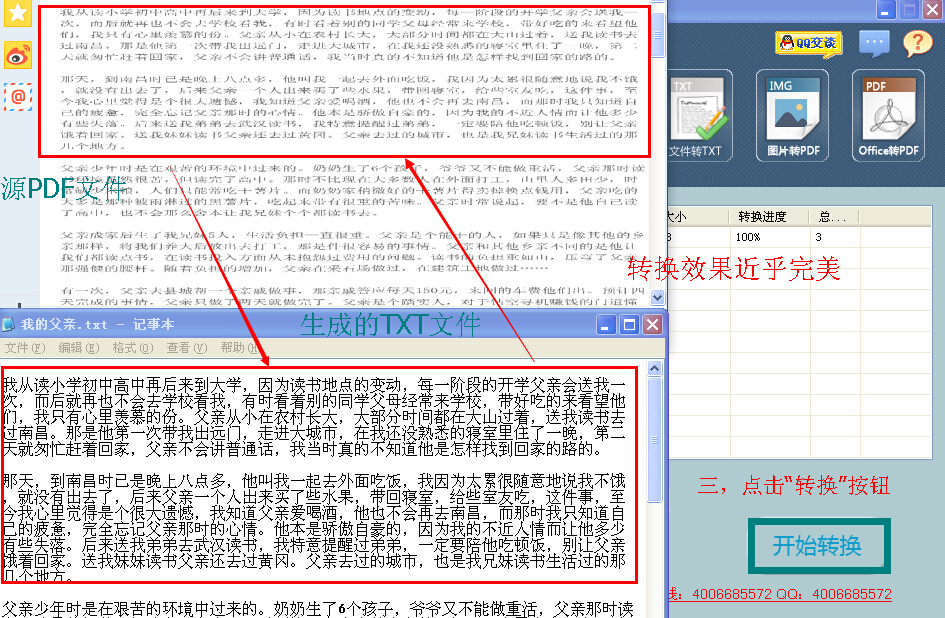Open the 查看(V) menu in Notepad
Image resolution: width=945 pixels, height=618 pixels.
coord(187,348)
